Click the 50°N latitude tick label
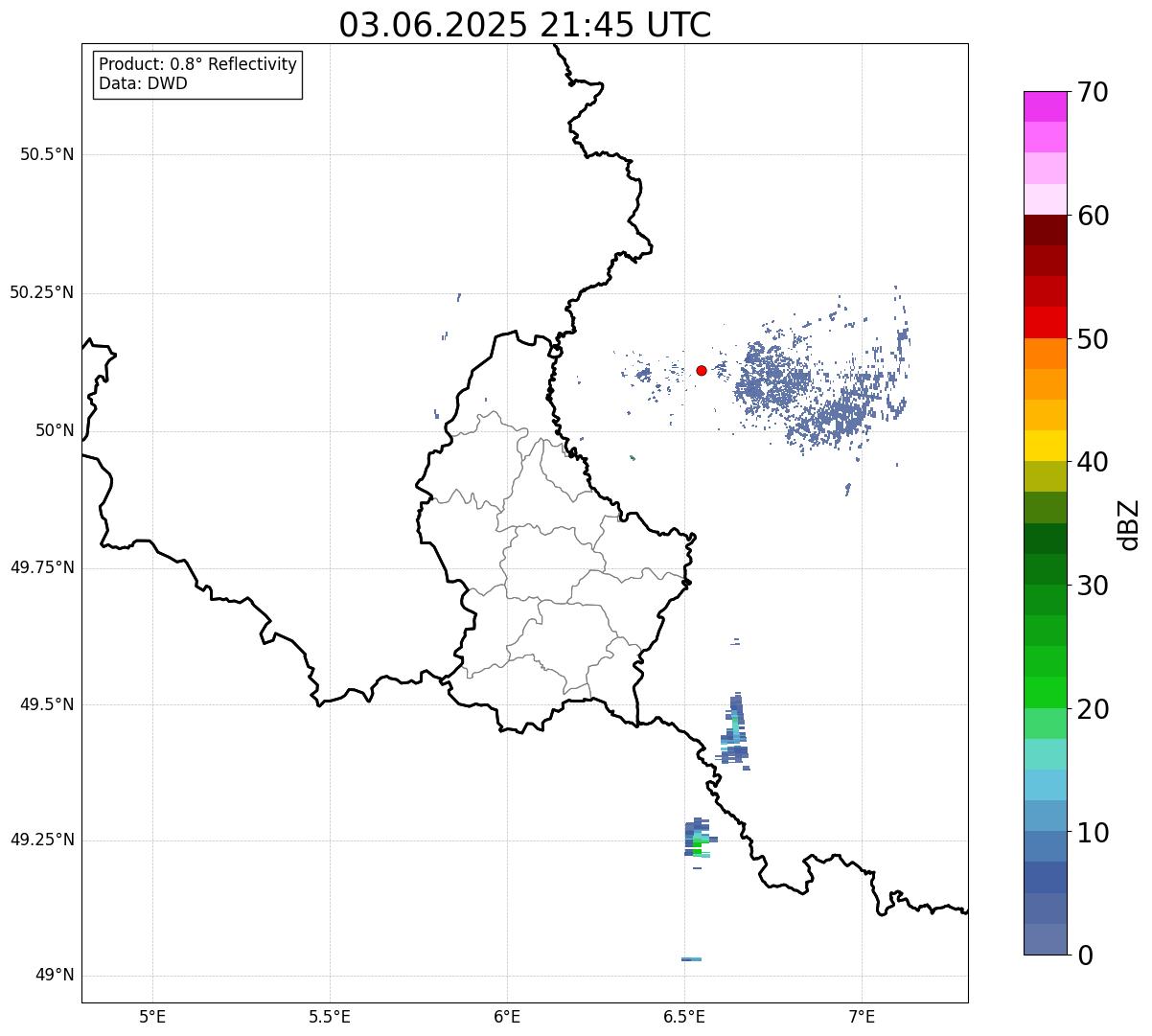Image resolution: width=1152 pixels, height=1036 pixels. pos(55,430)
